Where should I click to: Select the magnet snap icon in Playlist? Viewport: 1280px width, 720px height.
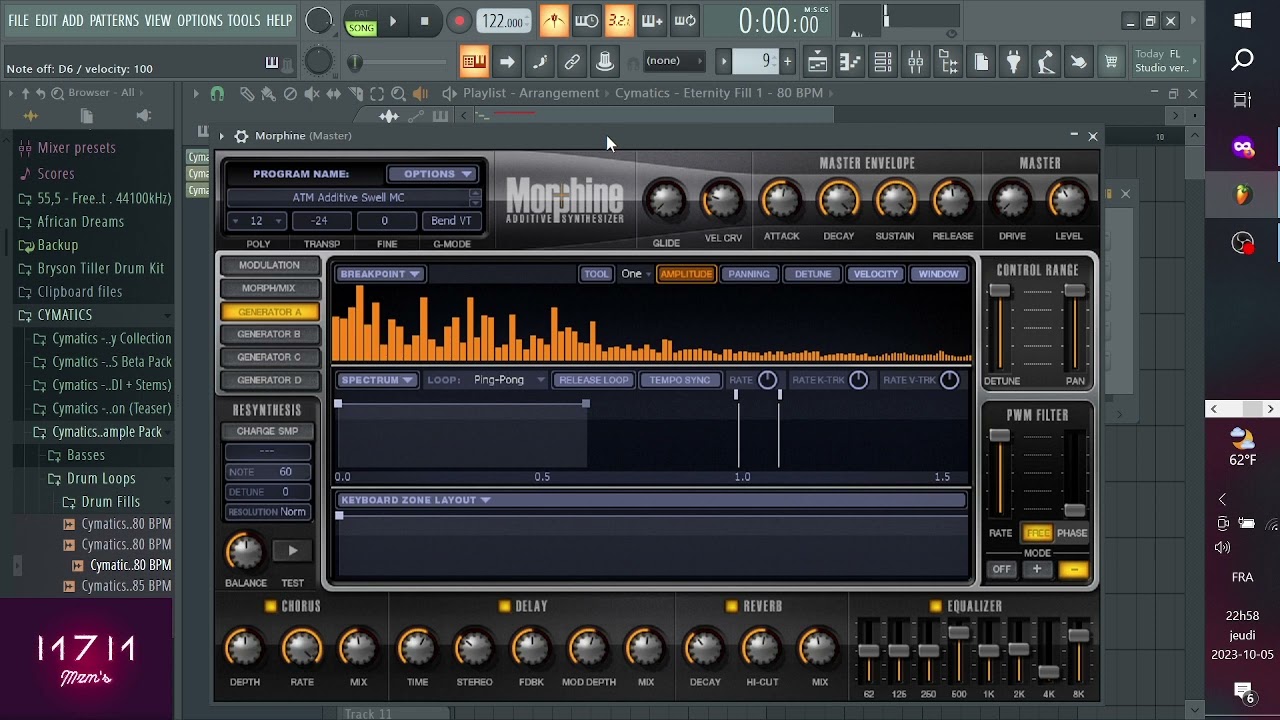(x=217, y=93)
